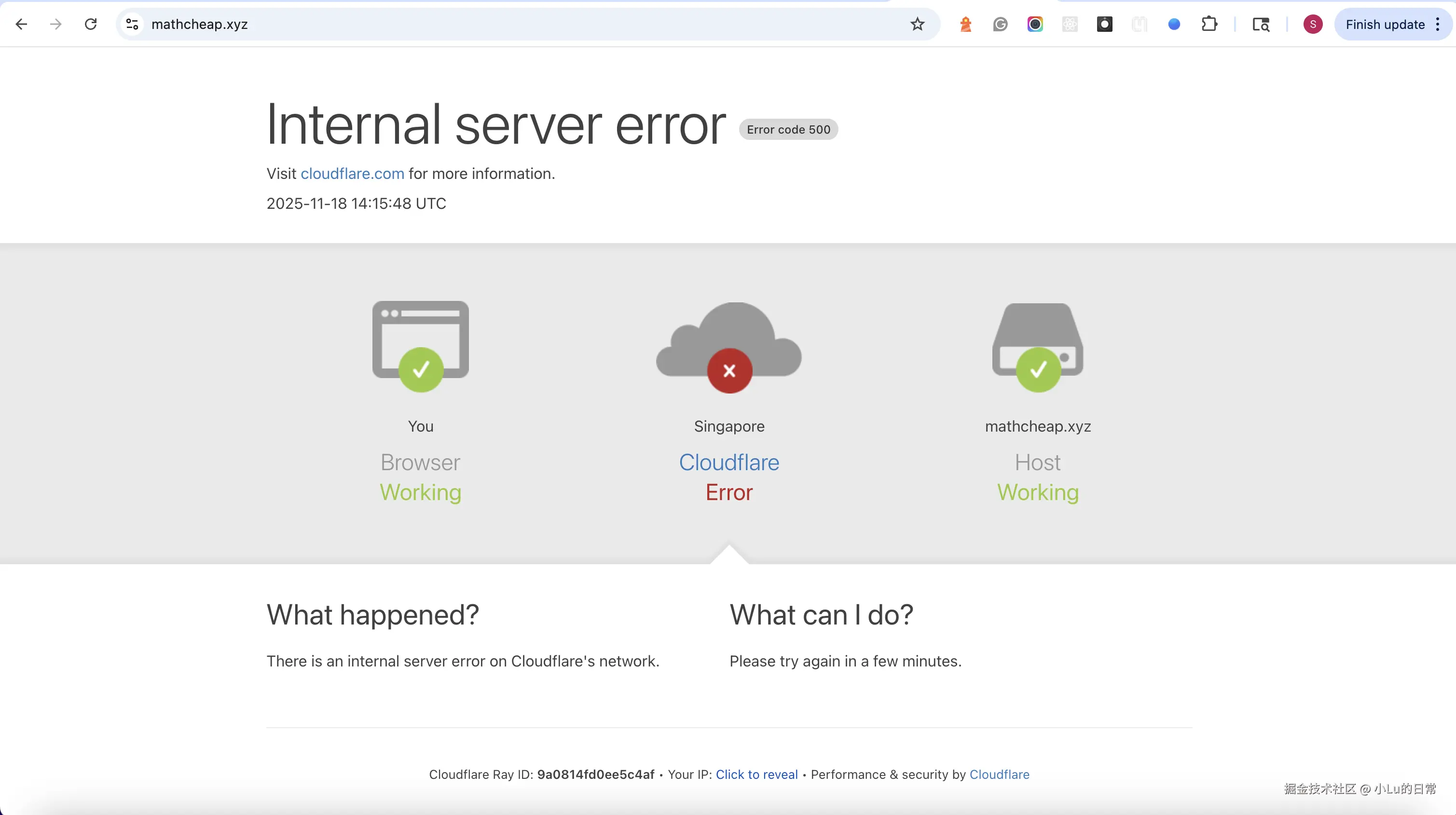Open the colorful camera lens extension
The image size is (1456, 815).
coord(1035,24)
